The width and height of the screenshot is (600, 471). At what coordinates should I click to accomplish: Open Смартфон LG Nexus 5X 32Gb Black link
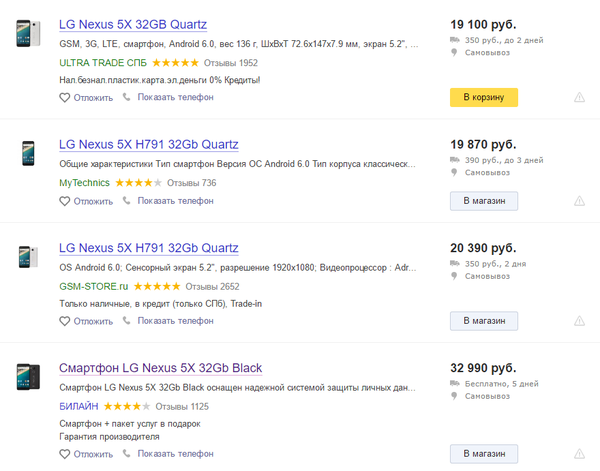(160, 368)
